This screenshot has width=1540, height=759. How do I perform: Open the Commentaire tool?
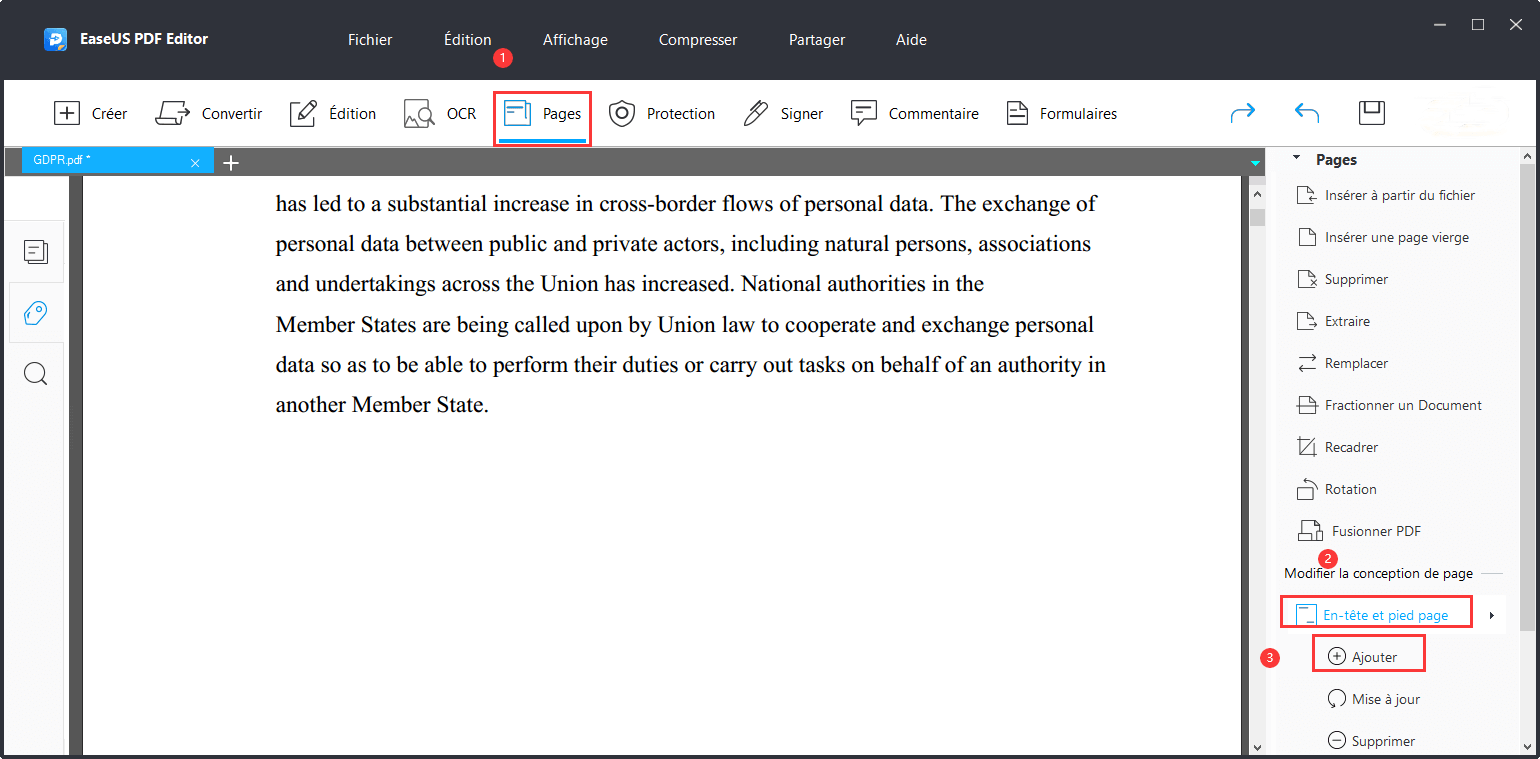tap(914, 113)
